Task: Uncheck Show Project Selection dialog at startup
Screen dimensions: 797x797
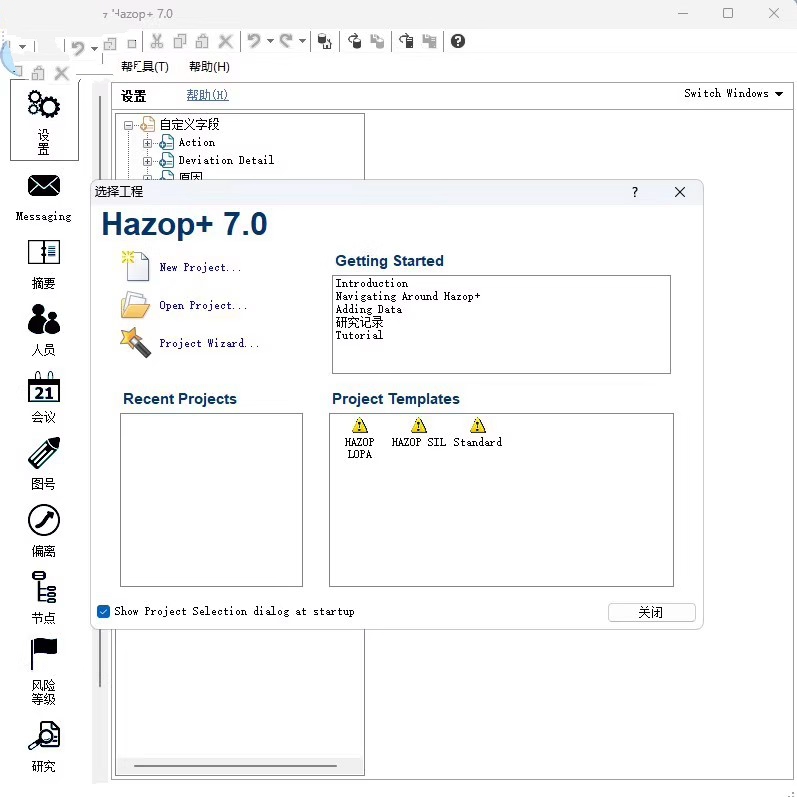Action: pos(103,611)
